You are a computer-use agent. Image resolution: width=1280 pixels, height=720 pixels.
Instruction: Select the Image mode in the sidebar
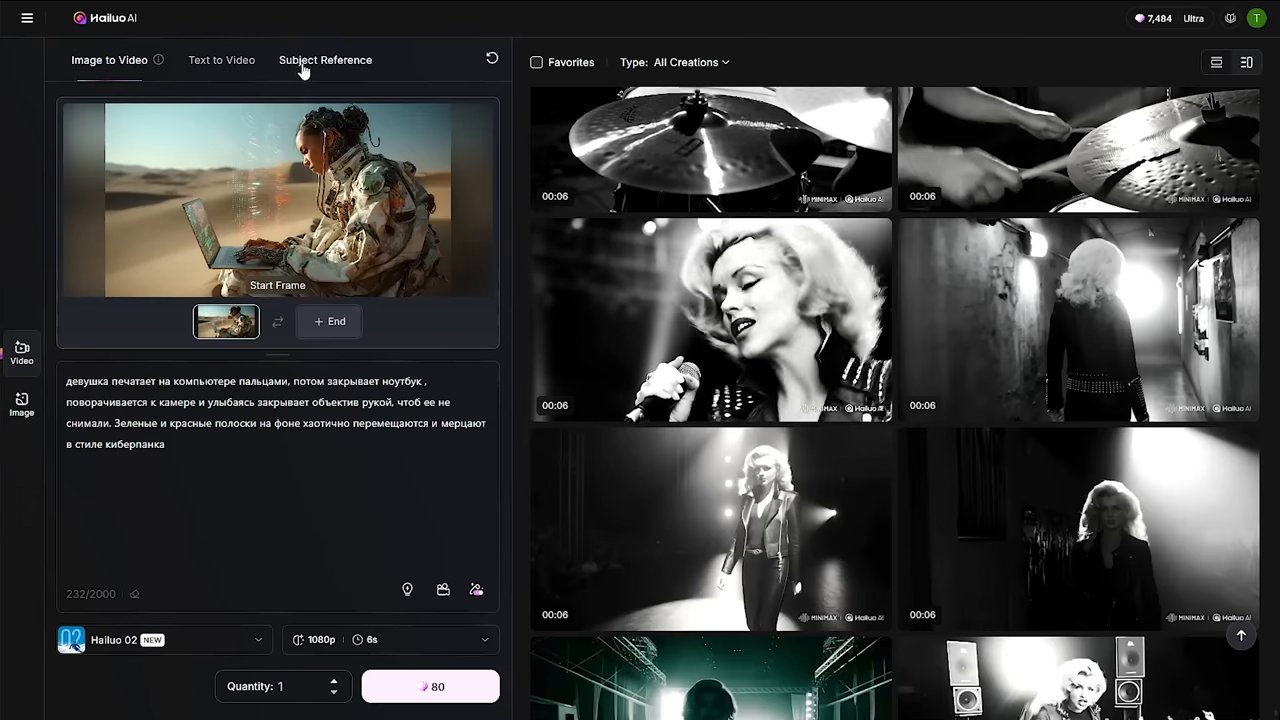click(x=22, y=405)
